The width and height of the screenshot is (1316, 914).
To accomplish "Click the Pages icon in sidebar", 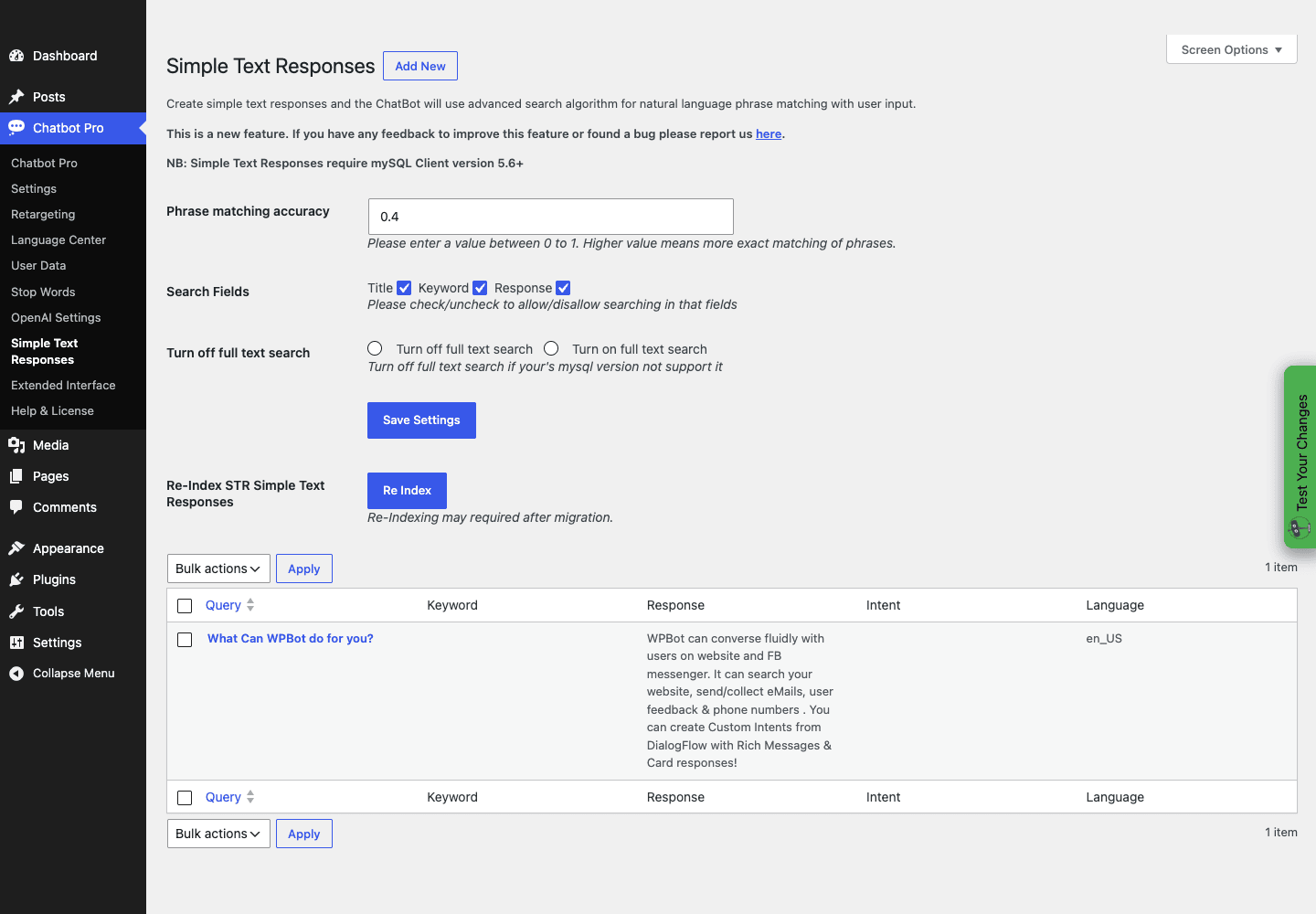I will click(x=16, y=476).
